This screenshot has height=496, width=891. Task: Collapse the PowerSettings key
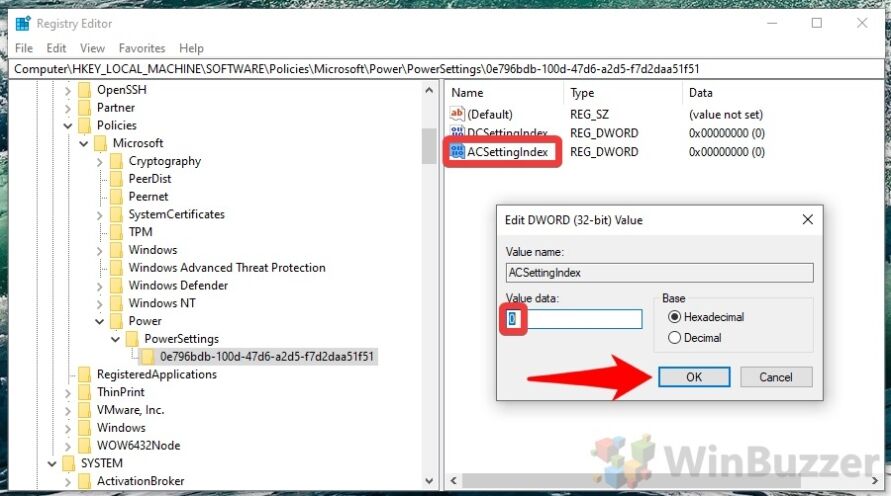115,339
